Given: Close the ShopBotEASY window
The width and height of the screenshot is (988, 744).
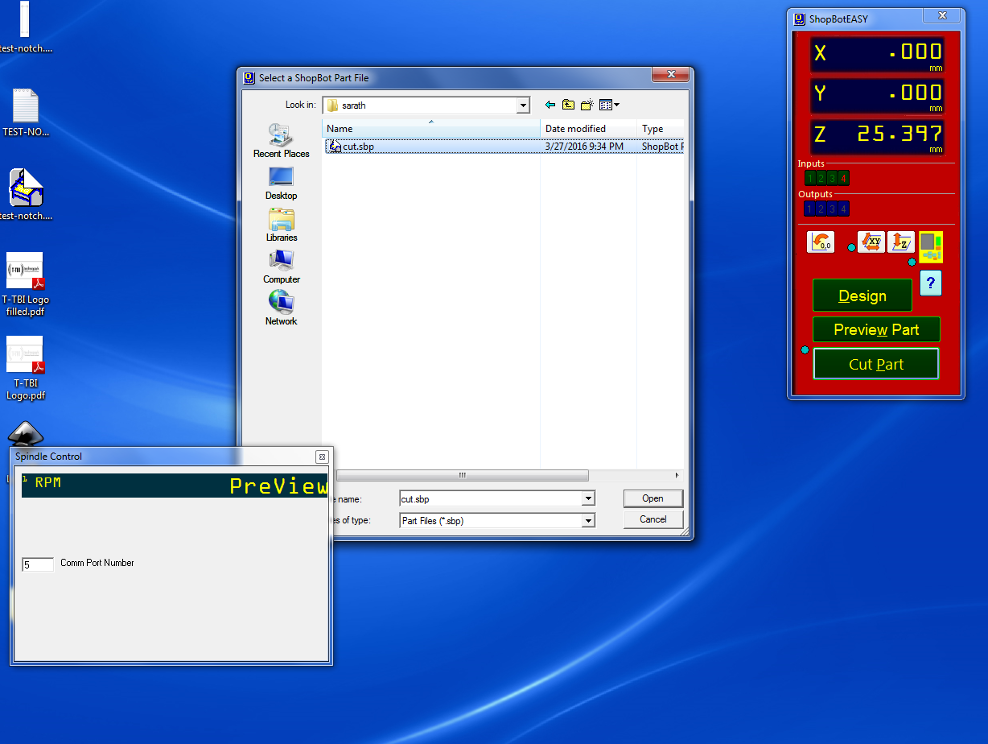Looking at the screenshot, I should tap(942, 16).
